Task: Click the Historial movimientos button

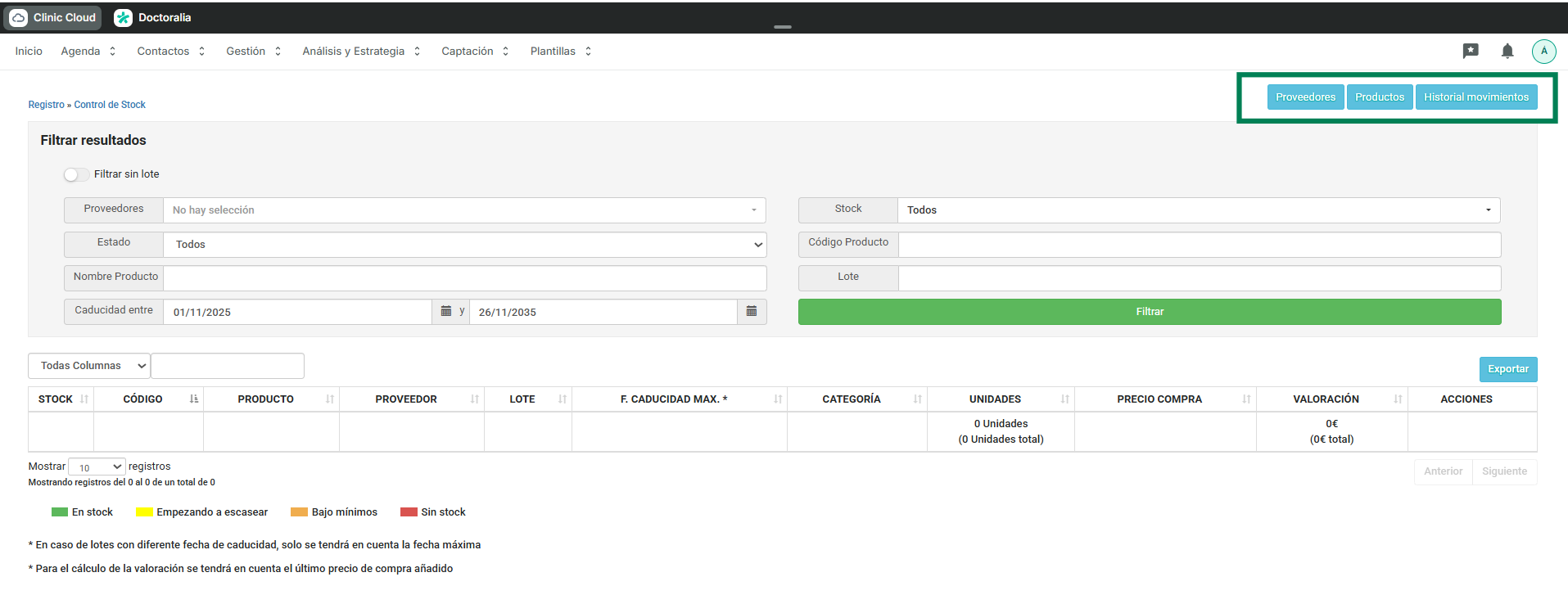Action: [1475, 97]
